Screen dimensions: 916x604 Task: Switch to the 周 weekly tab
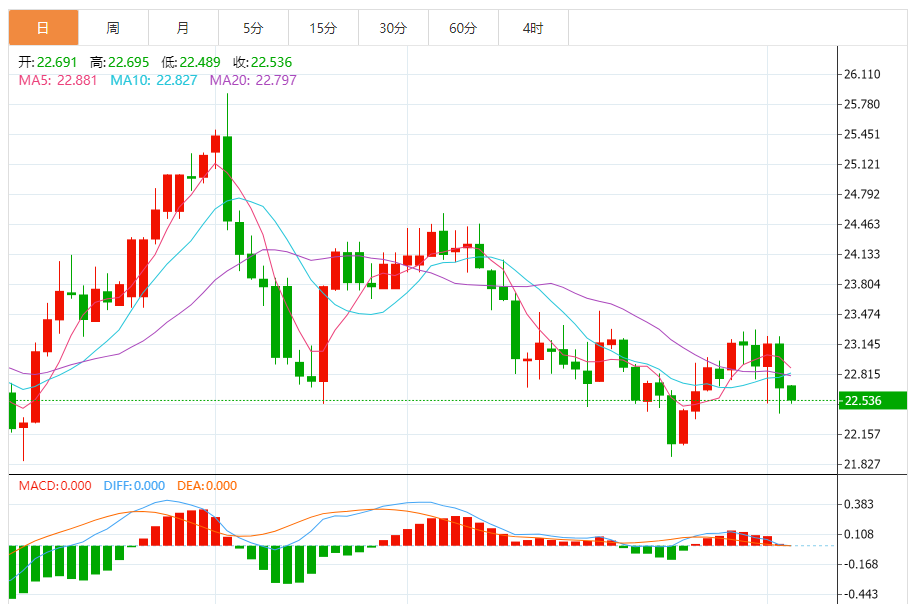click(x=113, y=28)
